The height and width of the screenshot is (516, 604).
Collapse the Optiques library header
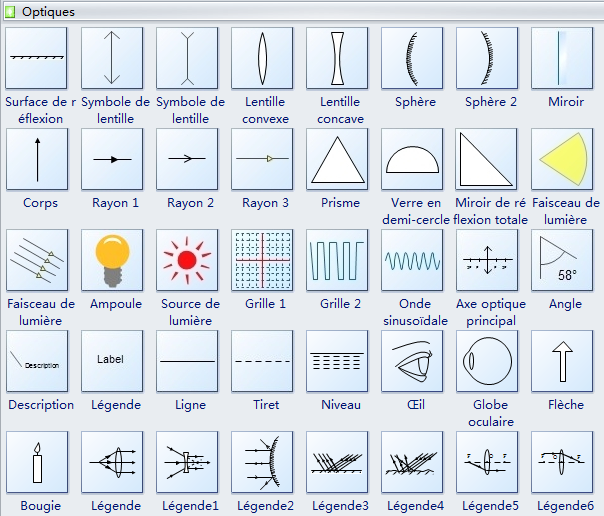304,12
